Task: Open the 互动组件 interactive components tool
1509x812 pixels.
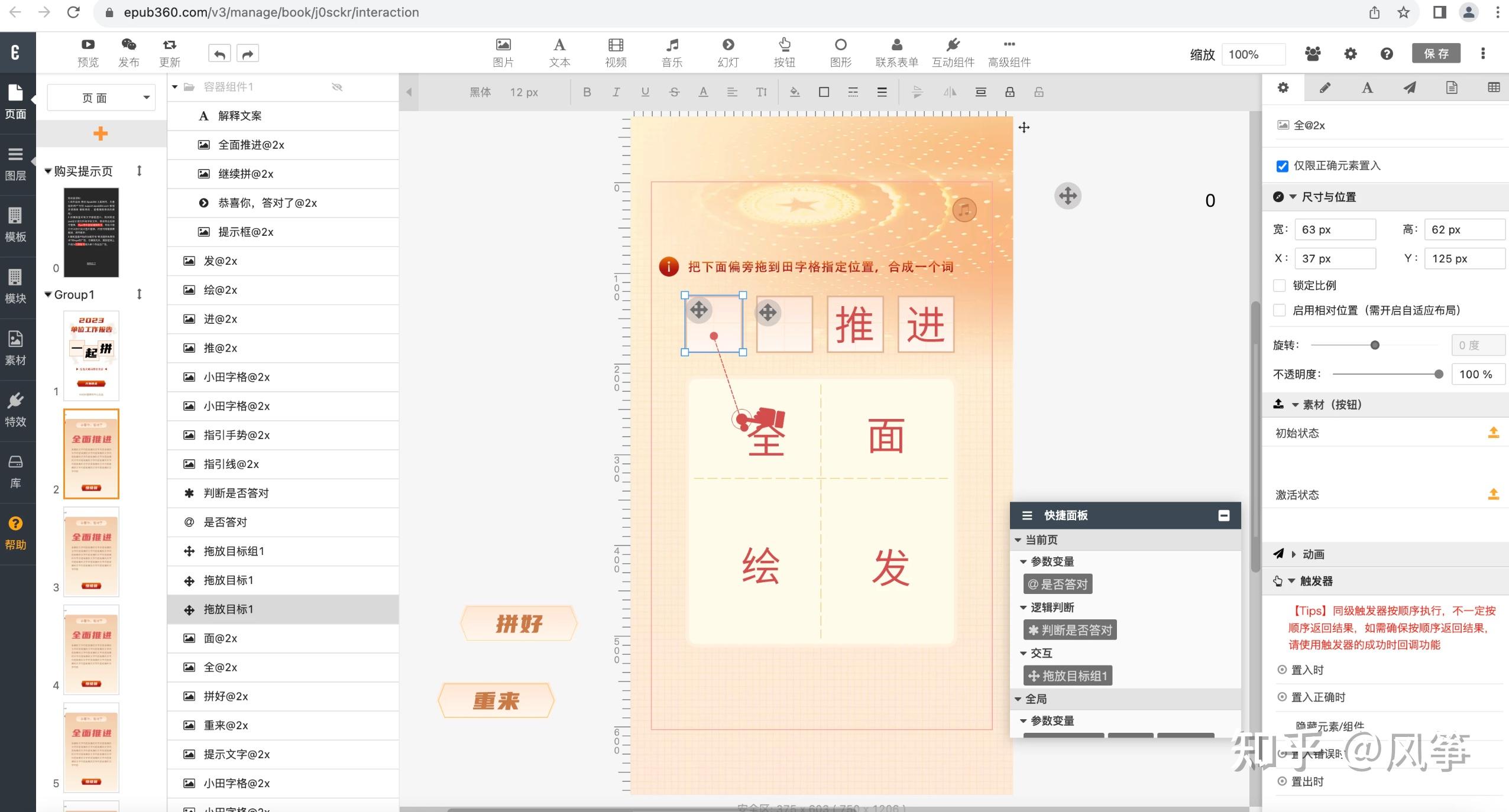Action: 952,52
